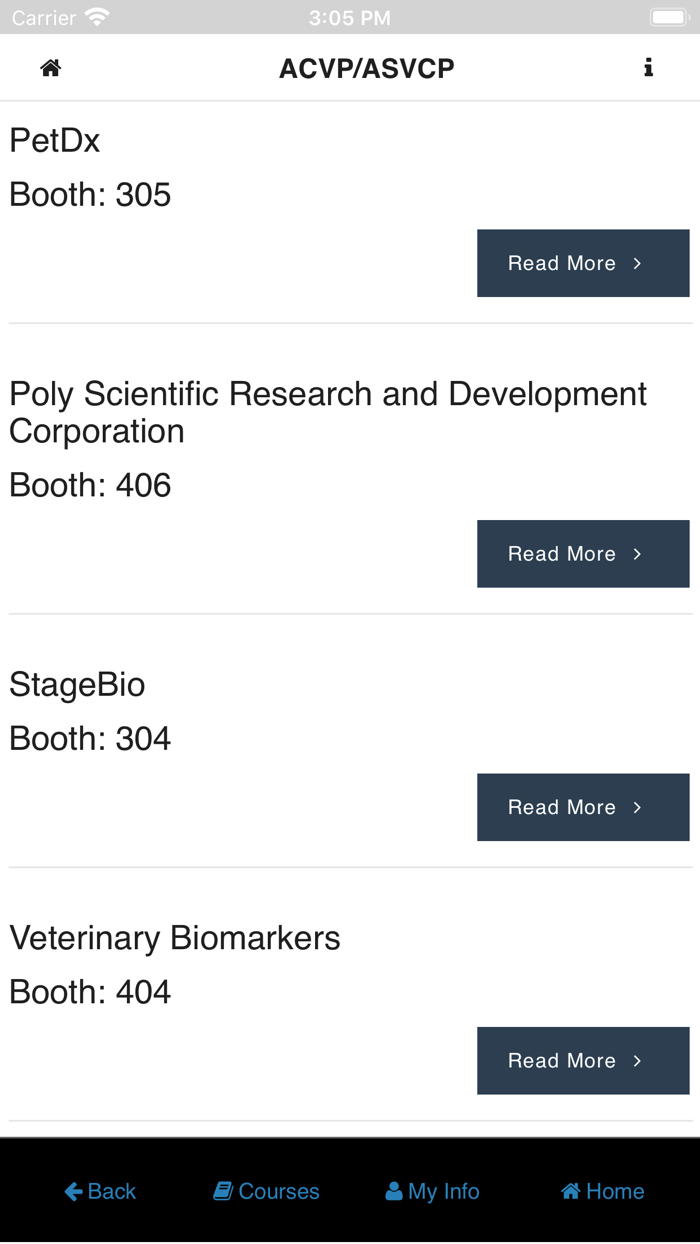Select the Courses book icon in bottom bar
Image resolution: width=700 pixels, height=1244 pixels.
point(222,1190)
